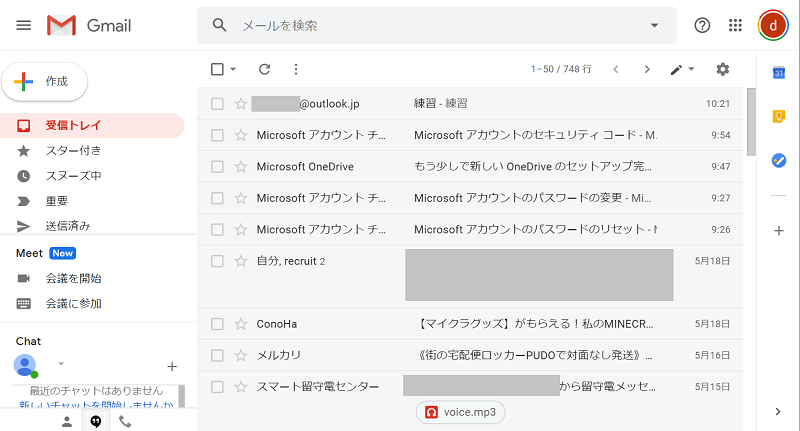Star the メルカリ email
The height and width of the screenshot is (431, 800).
click(241, 355)
